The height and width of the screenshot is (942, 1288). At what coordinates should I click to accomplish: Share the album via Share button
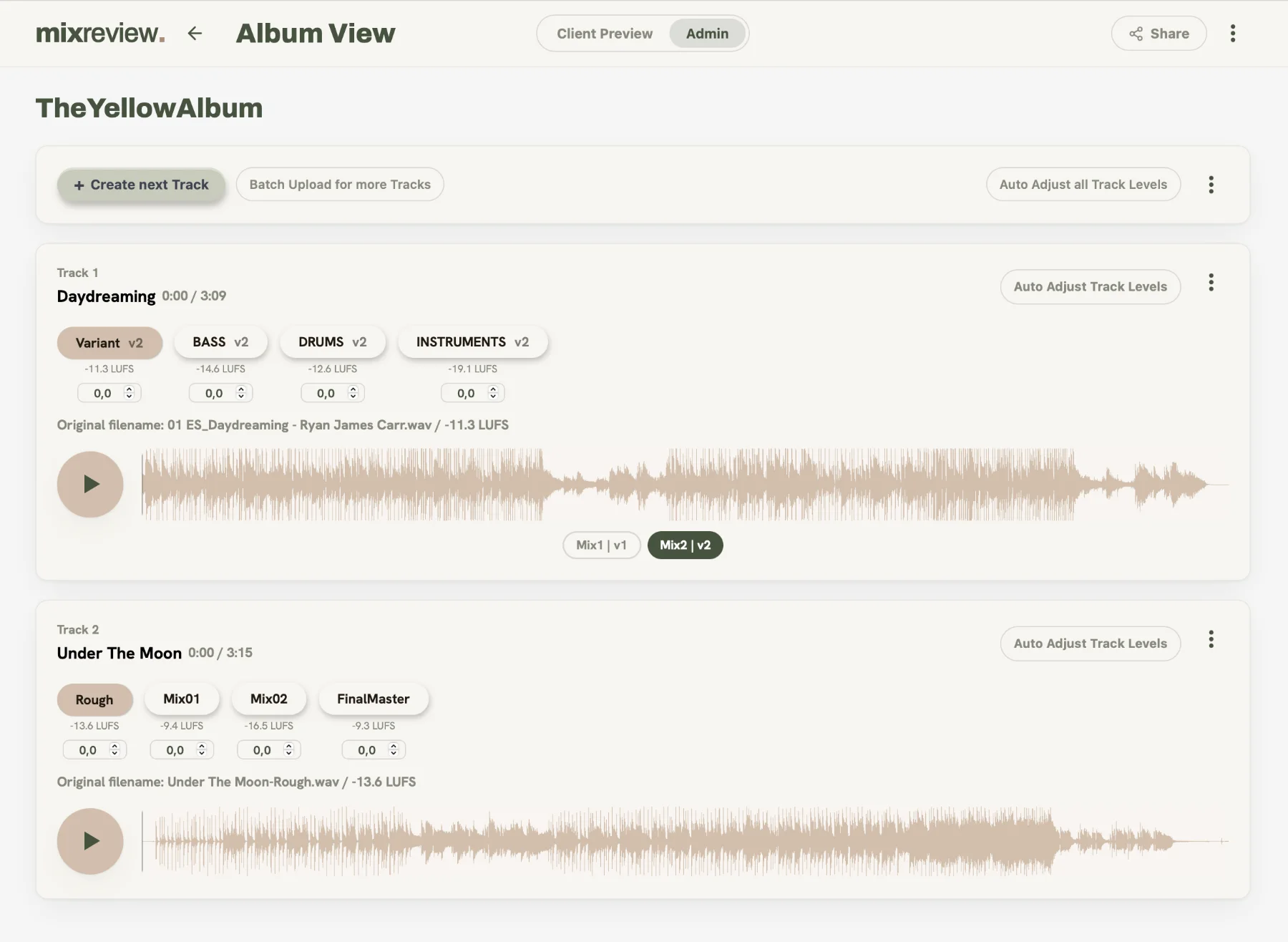[x=1158, y=34]
